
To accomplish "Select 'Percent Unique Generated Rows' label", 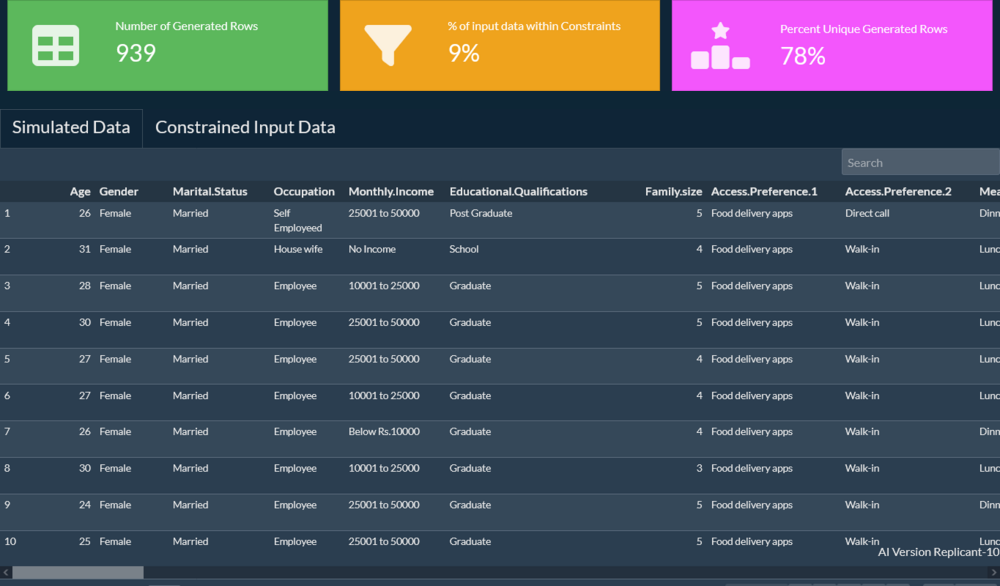I will [864, 29].
